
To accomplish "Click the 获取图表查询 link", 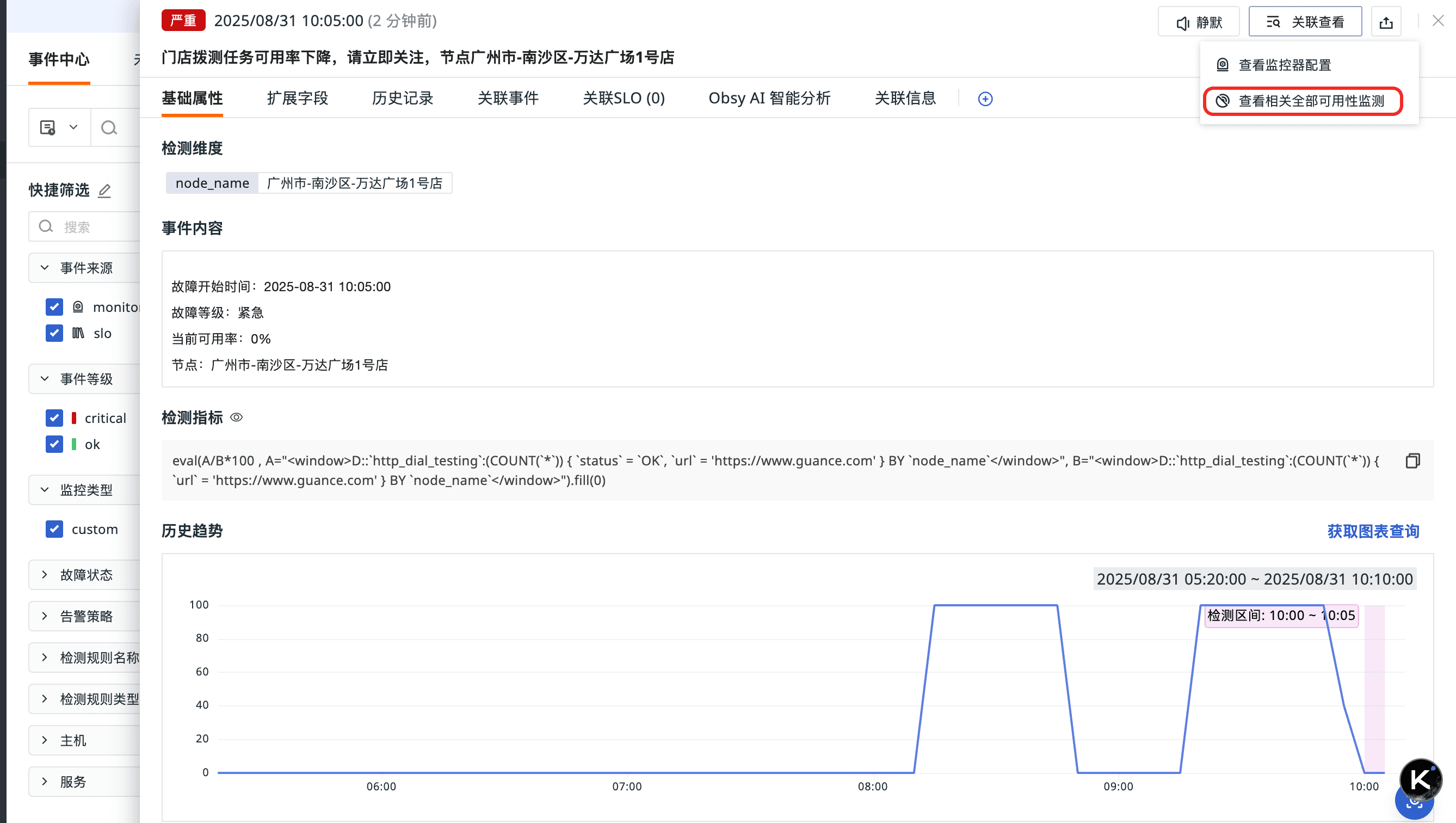I will point(1372,531).
